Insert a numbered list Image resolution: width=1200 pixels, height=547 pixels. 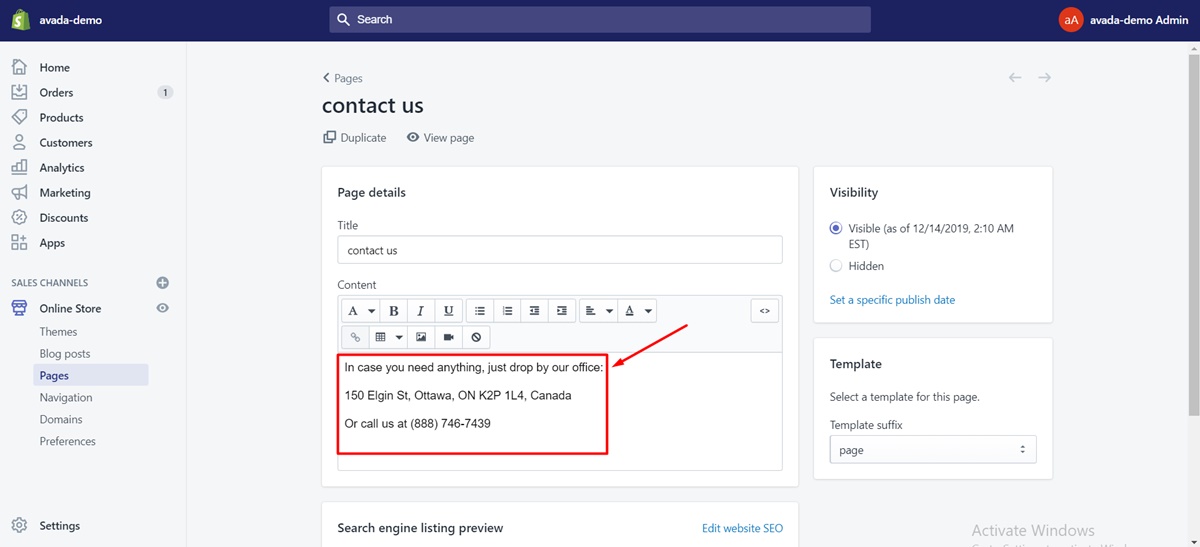click(507, 311)
